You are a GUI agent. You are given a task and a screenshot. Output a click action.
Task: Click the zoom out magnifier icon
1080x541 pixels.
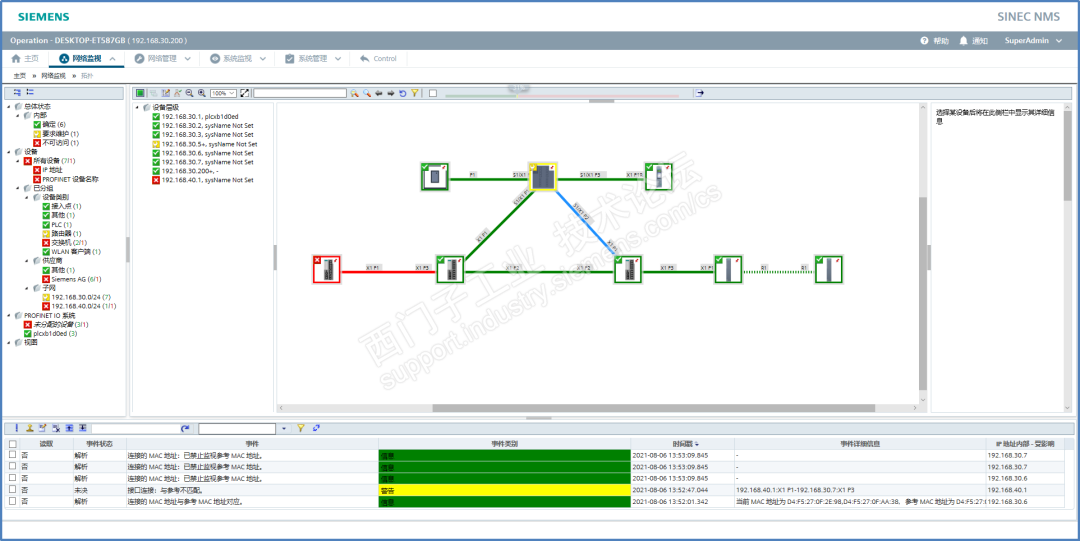[x=189, y=93]
